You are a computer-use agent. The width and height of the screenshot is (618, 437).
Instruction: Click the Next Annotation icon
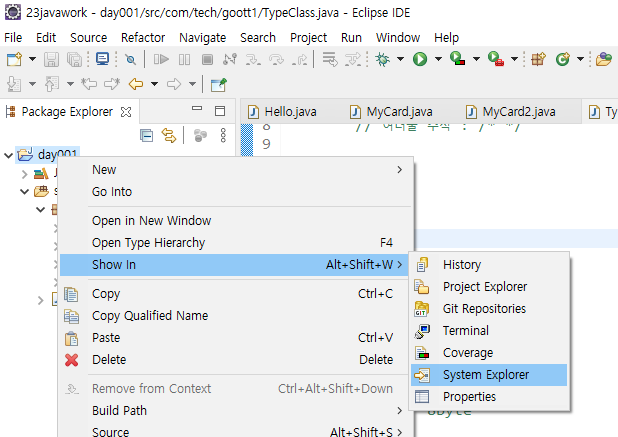coord(14,84)
